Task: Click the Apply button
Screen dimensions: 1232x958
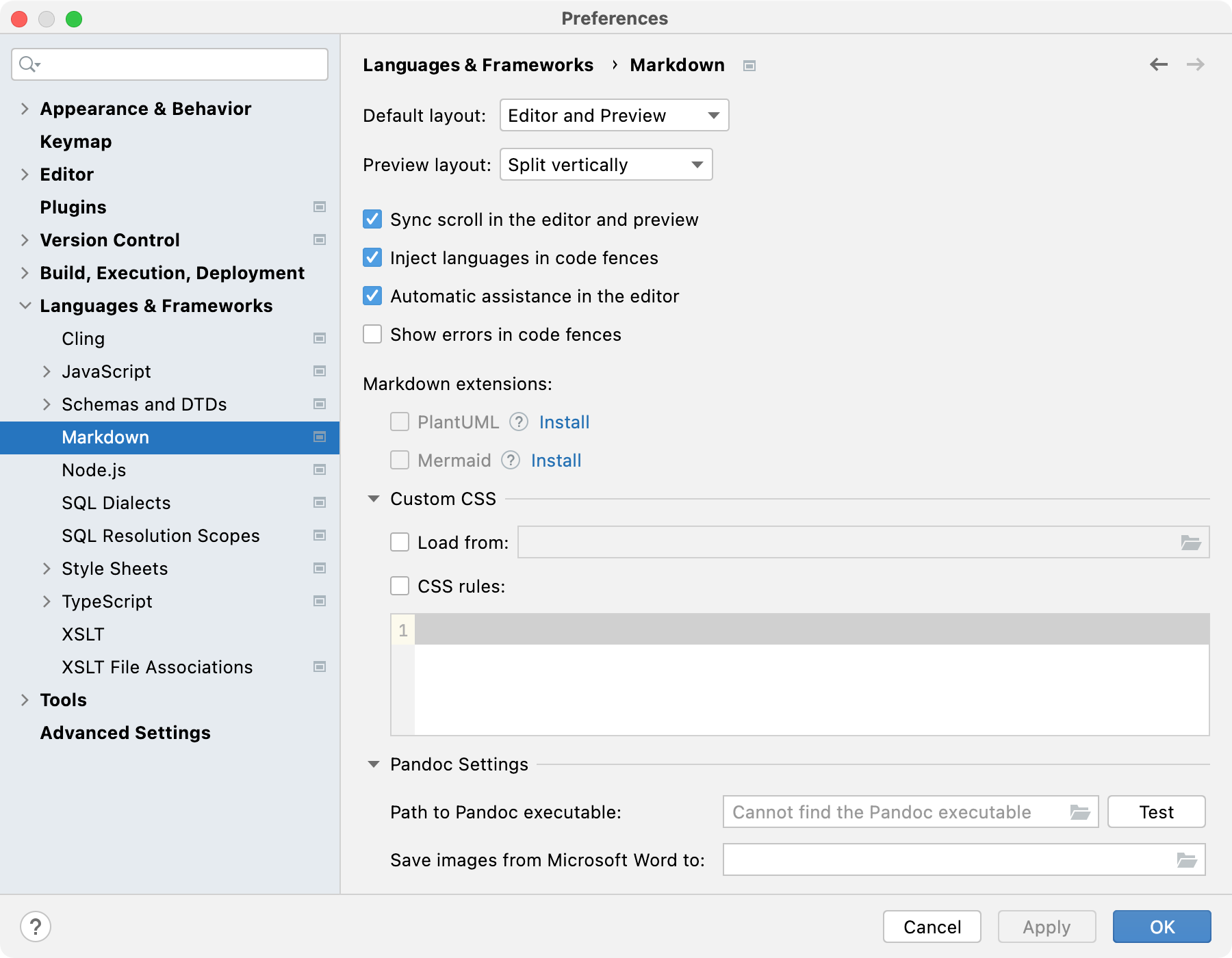Action: [x=1047, y=927]
